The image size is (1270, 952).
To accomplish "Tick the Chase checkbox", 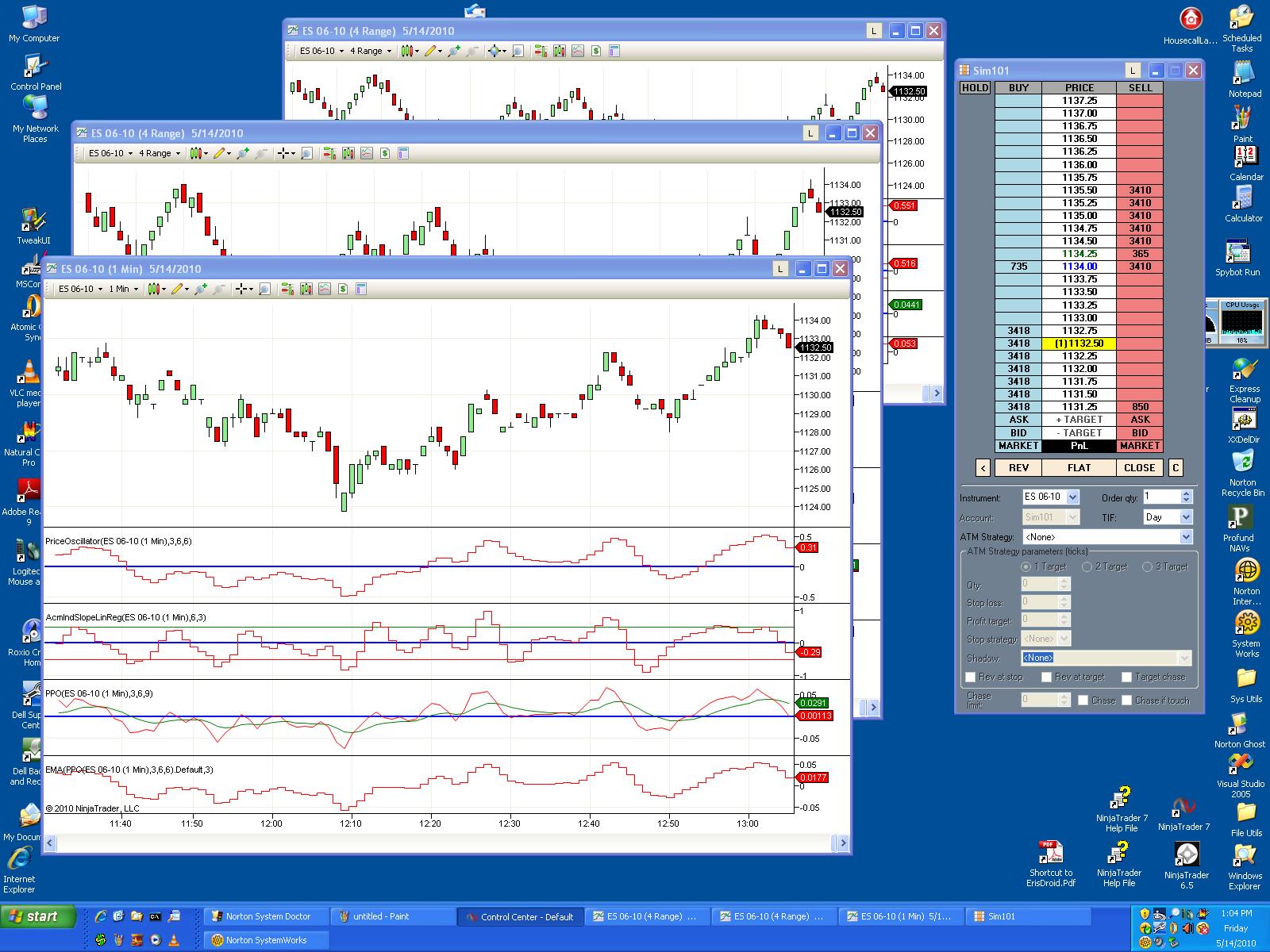I will click(x=1083, y=701).
